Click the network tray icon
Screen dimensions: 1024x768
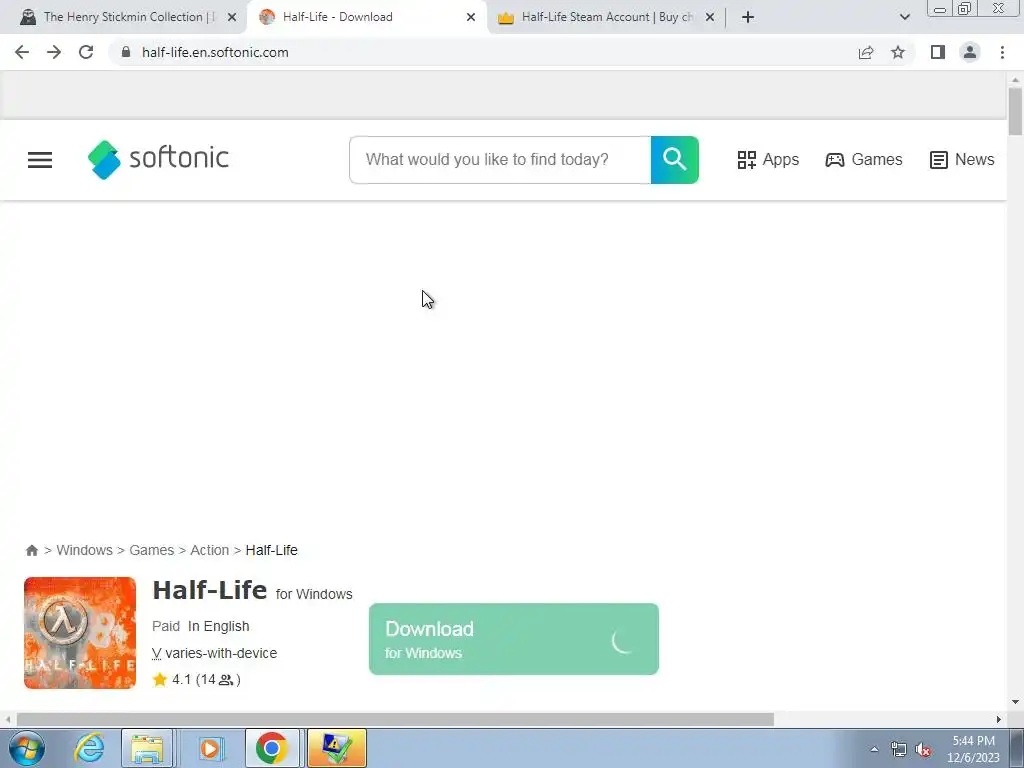(x=899, y=750)
